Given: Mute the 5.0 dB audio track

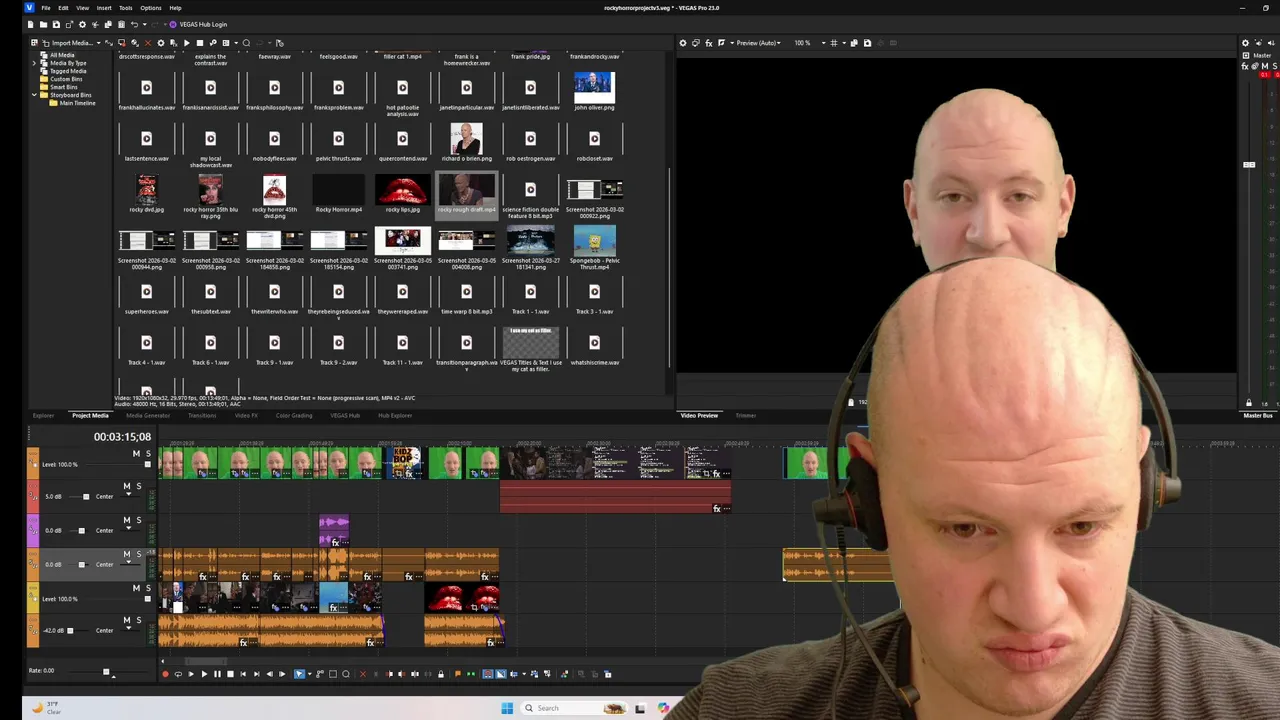Looking at the screenshot, I should [x=127, y=486].
